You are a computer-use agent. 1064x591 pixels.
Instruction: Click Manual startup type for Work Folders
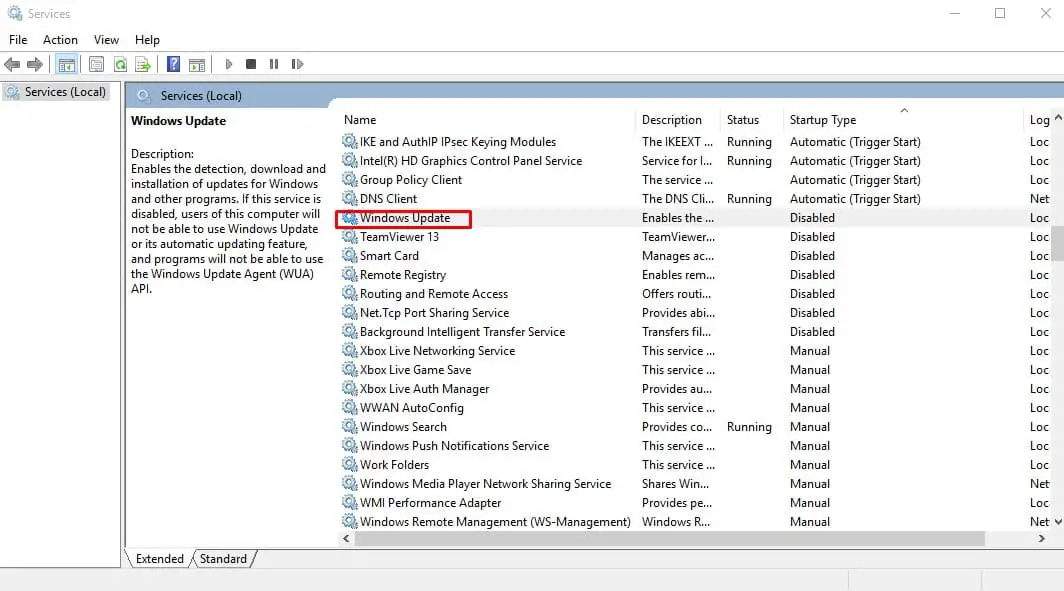click(810, 465)
